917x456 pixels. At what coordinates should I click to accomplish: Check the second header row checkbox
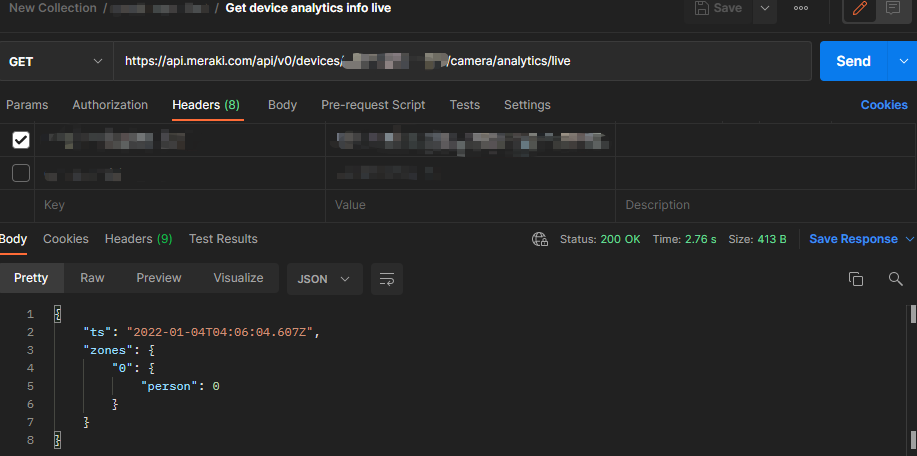(x=20, y=173)
